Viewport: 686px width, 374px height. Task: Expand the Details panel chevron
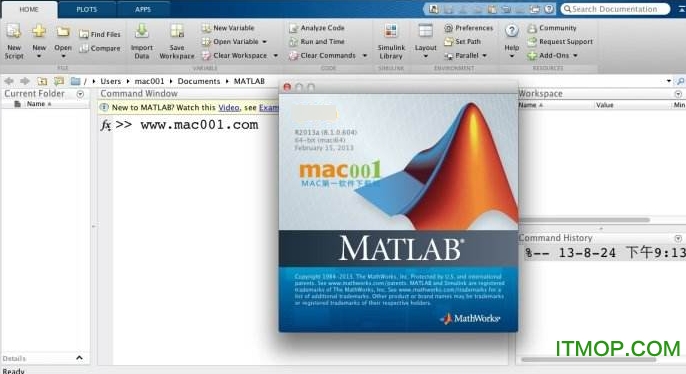(x=79, y=358)
